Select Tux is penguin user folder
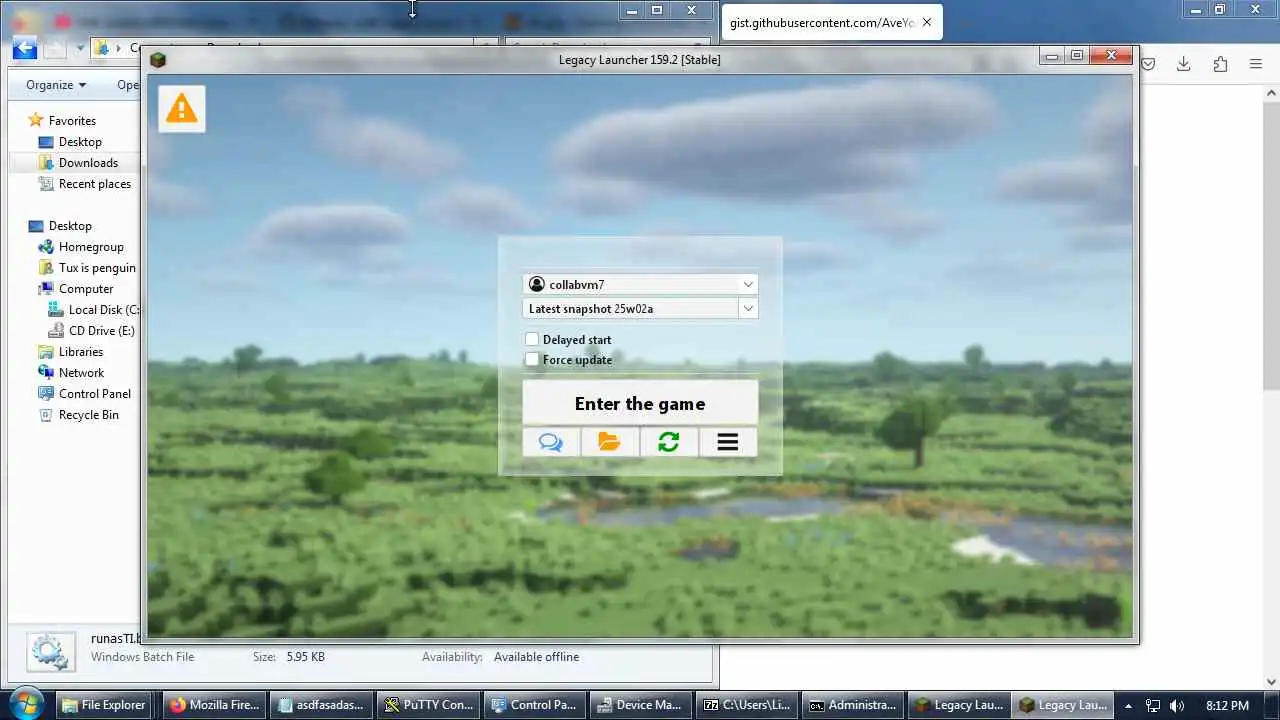1280x720 pixels. 97,268
